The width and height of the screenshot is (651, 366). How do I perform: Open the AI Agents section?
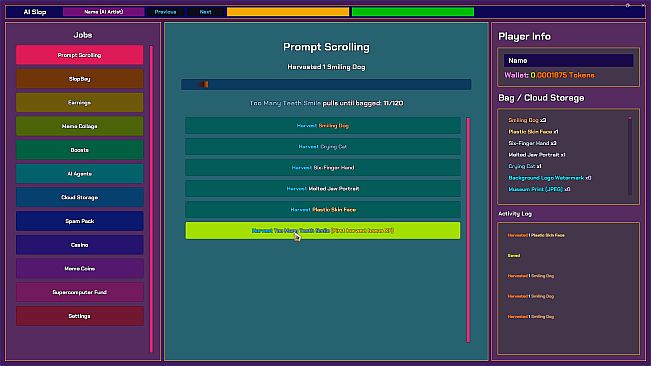point(80,173)
